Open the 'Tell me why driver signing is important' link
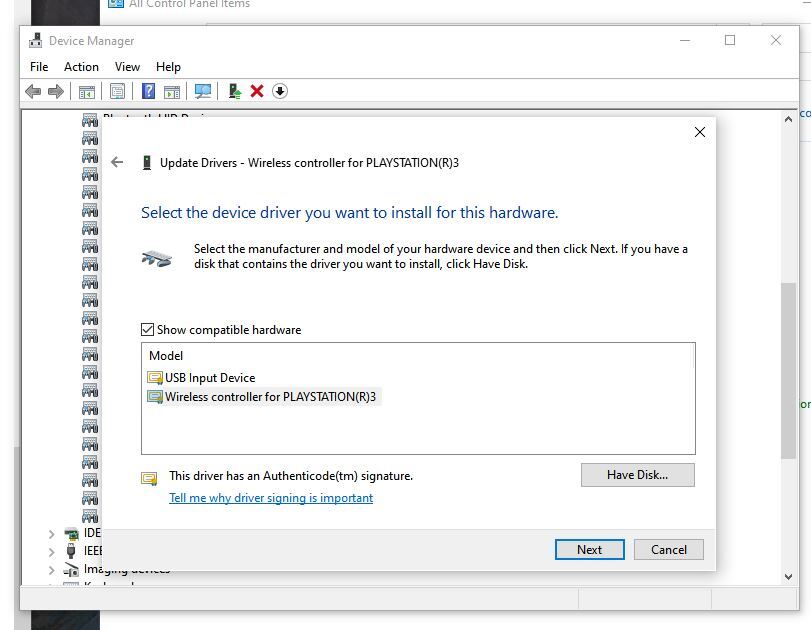Viewport: 811px width, 630px height. (x=271, y=498)
